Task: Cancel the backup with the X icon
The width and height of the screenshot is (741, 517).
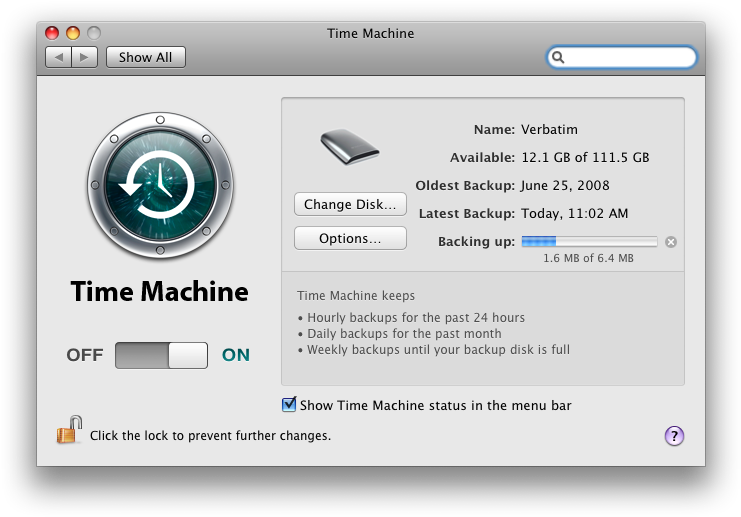Action: coord(671,242)
